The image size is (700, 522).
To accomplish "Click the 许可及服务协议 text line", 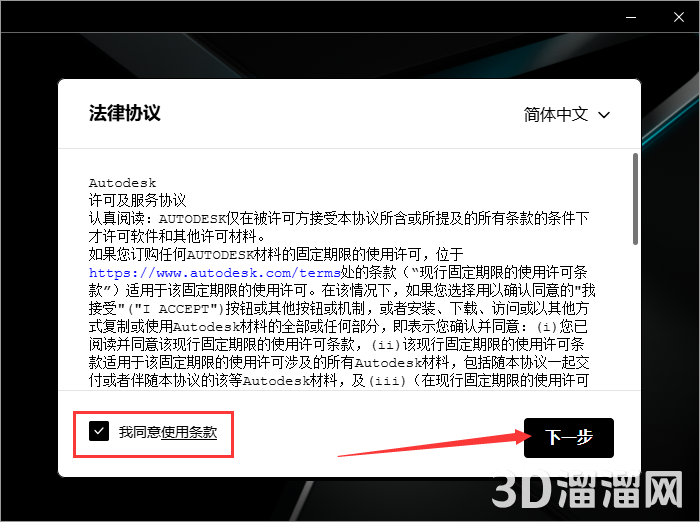I will coord(138,200).
